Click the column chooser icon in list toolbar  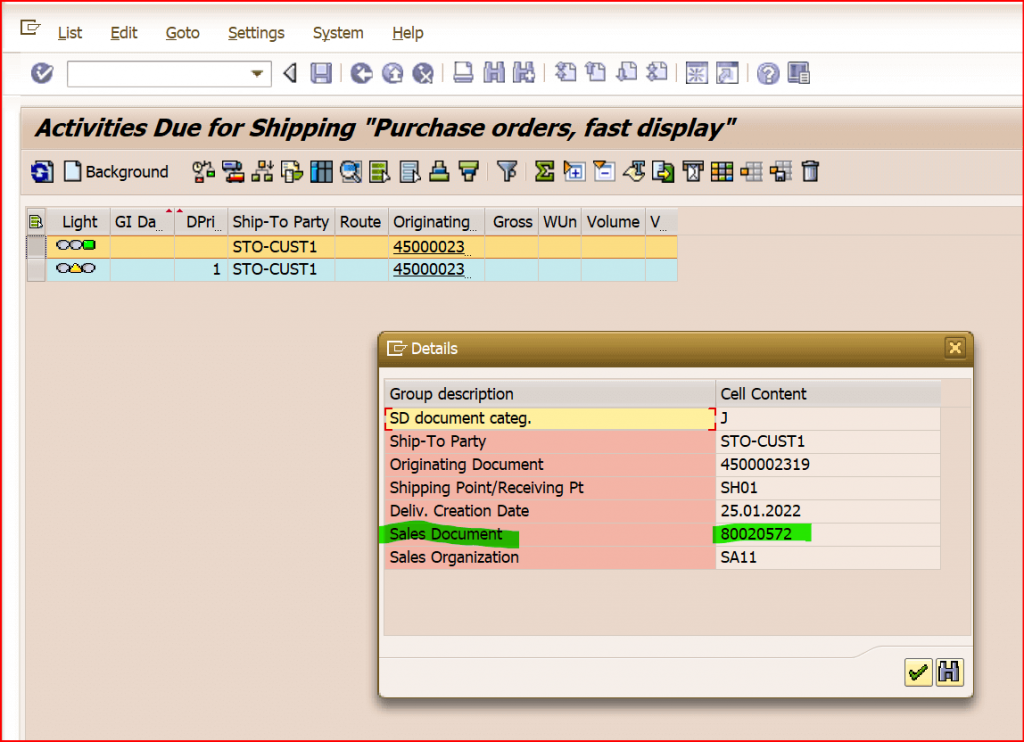point(321,171)
